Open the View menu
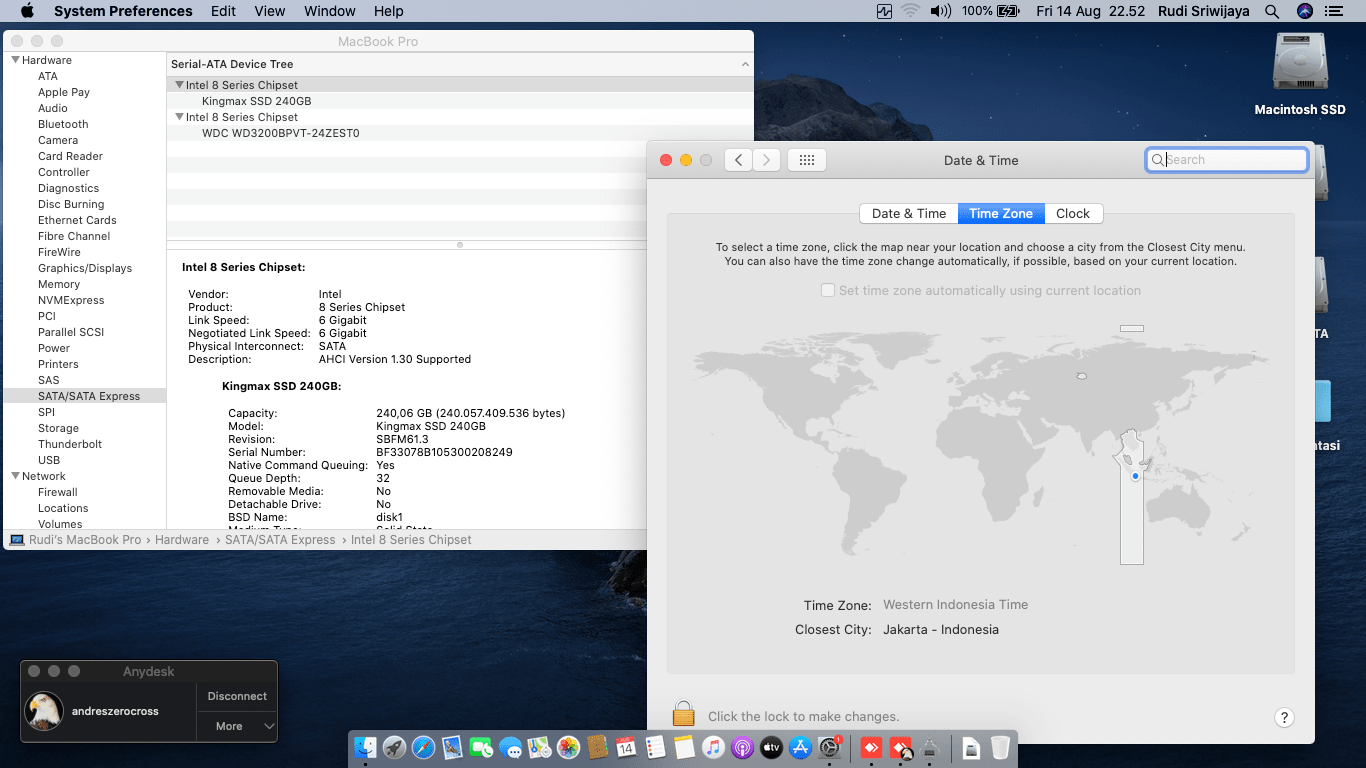 [x=270, y=11]
